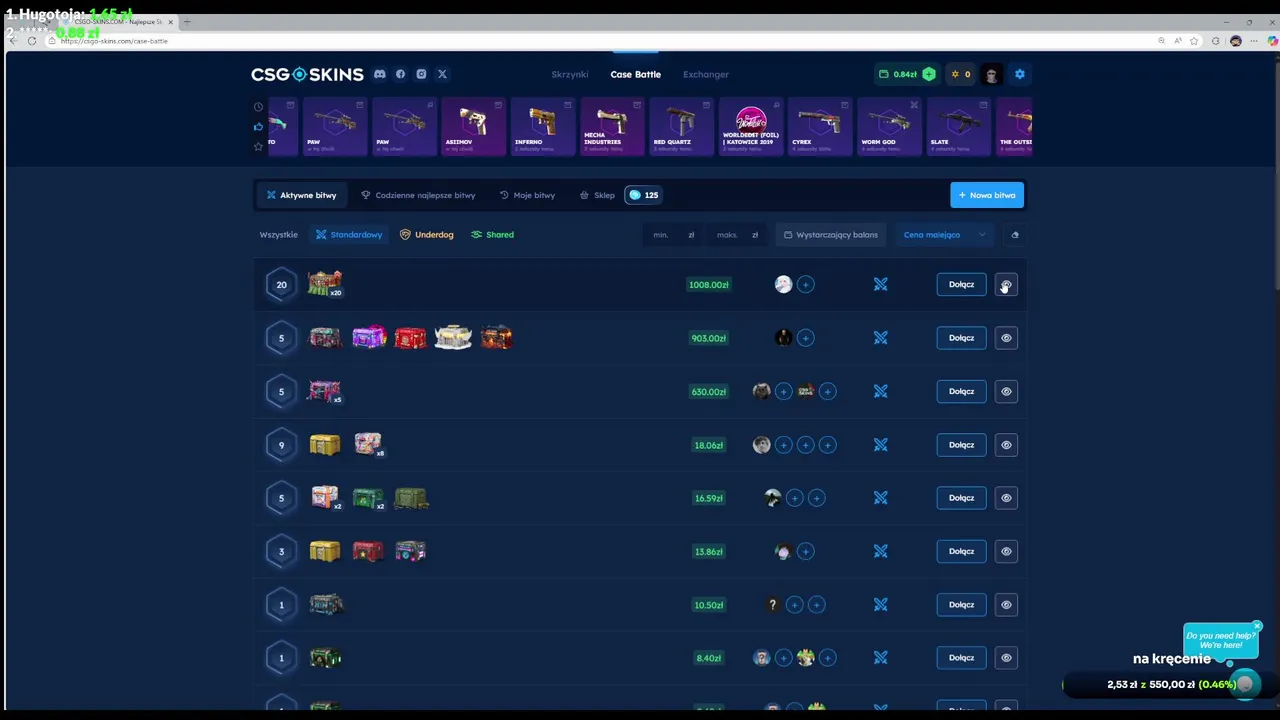Click the maks. price input field

click(737, 235)
